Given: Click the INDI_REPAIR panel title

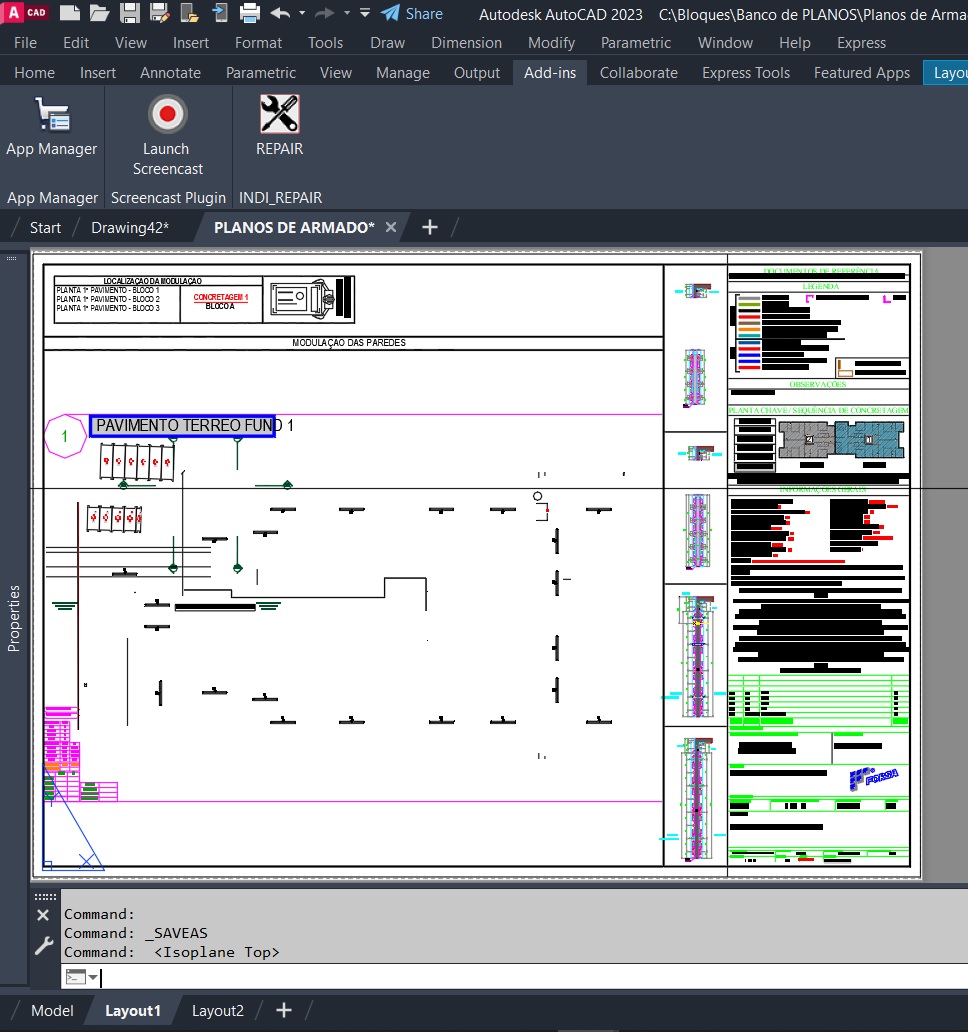Looking at the screenshot, I should (280, 197).
